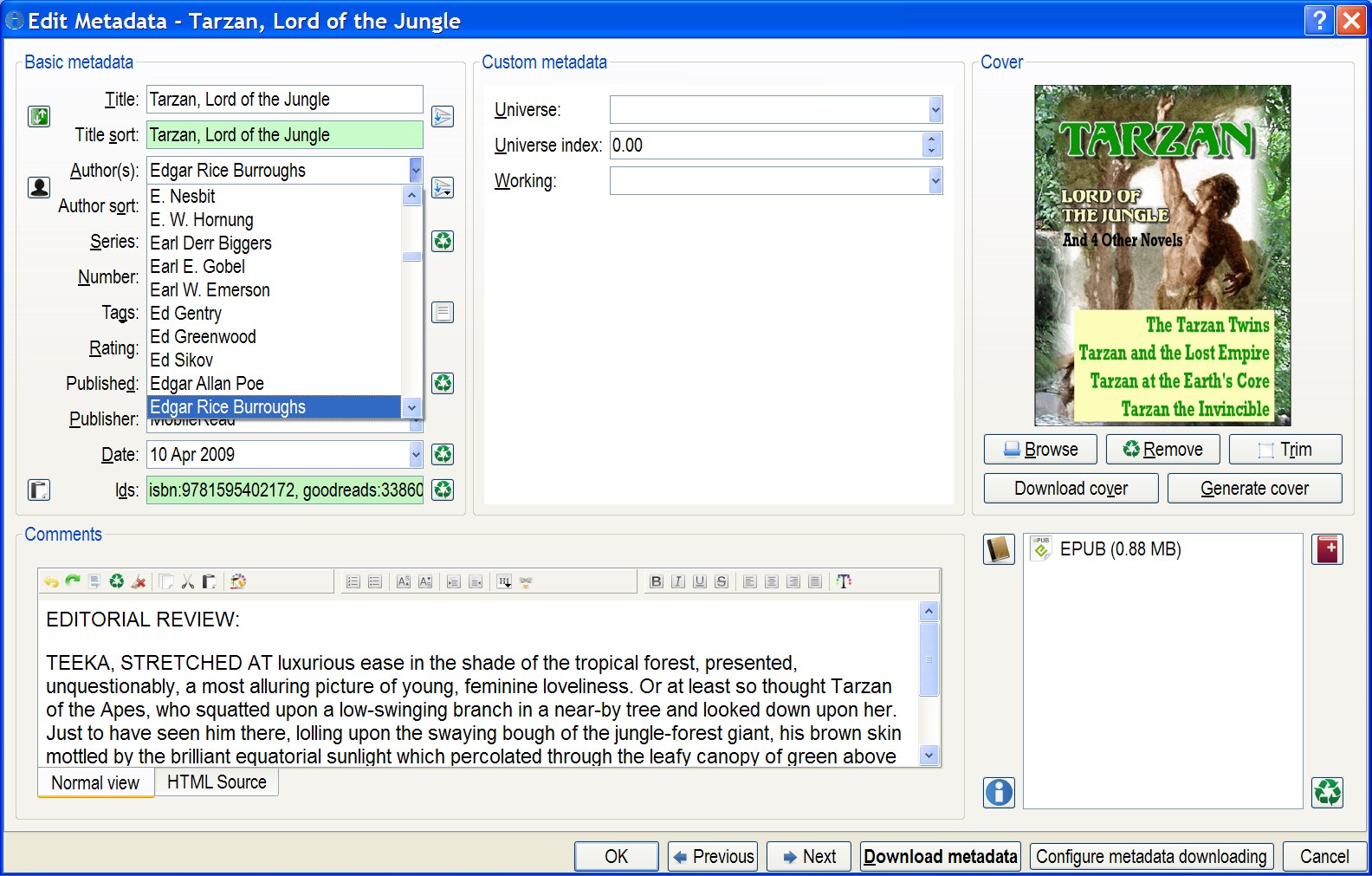This screenshot has height=876, width=1372.
Task: Paste into comments using toolbar icon
Action: coord(209,581)
